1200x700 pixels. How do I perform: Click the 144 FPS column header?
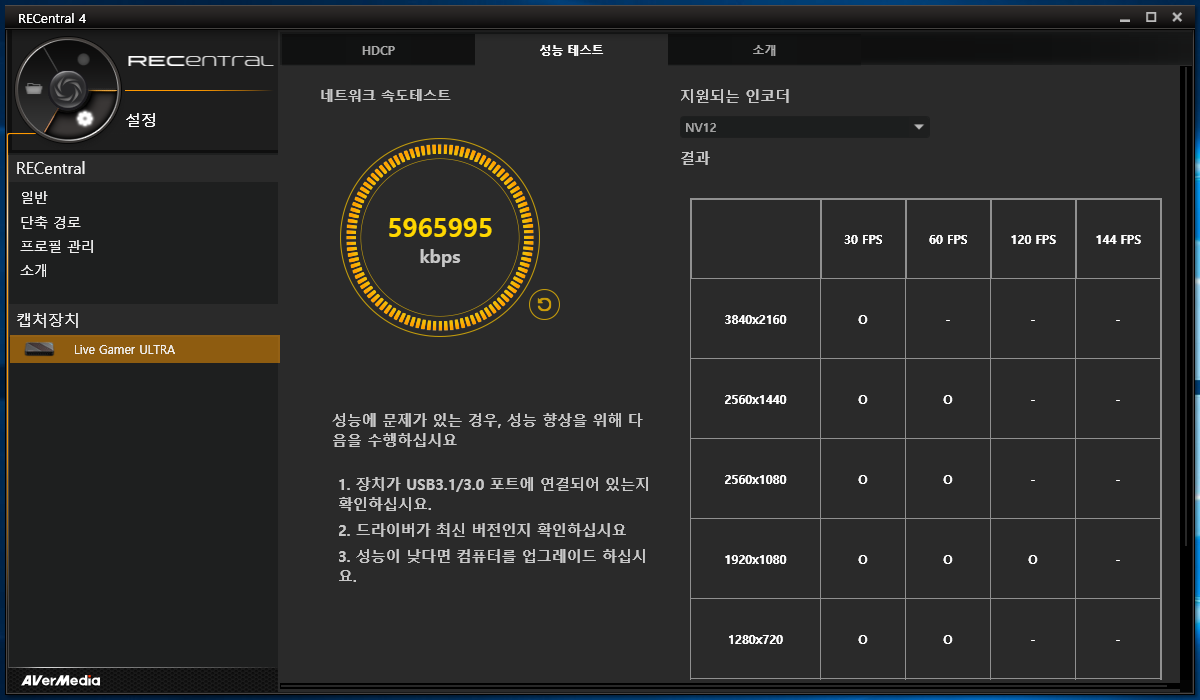1118,239
